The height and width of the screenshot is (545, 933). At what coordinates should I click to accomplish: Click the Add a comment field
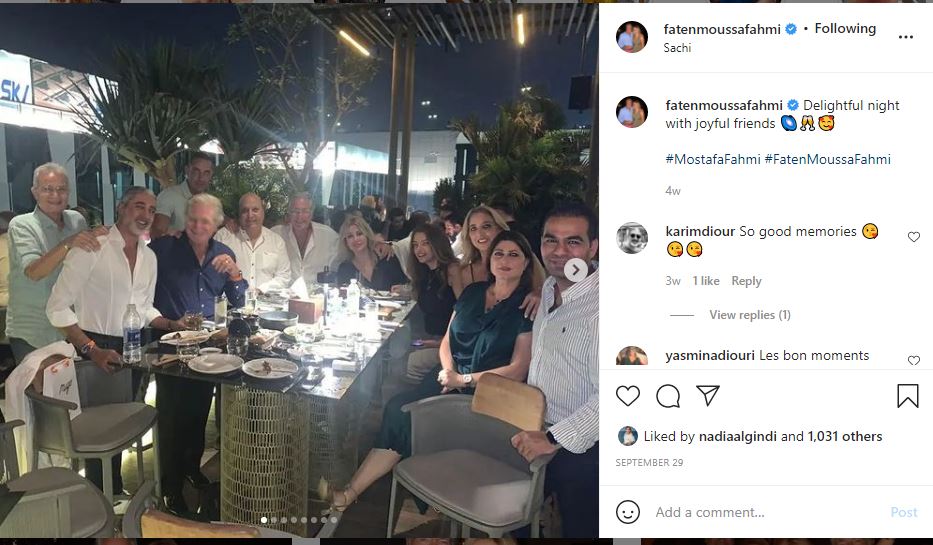click(x=760, y=512)
